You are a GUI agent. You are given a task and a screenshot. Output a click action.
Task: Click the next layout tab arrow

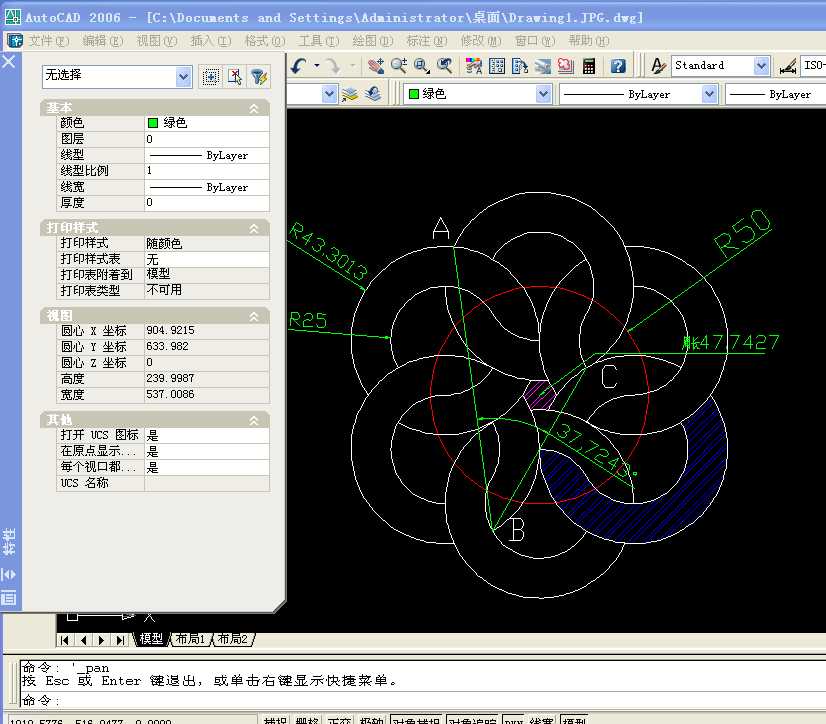click(102, 640)
